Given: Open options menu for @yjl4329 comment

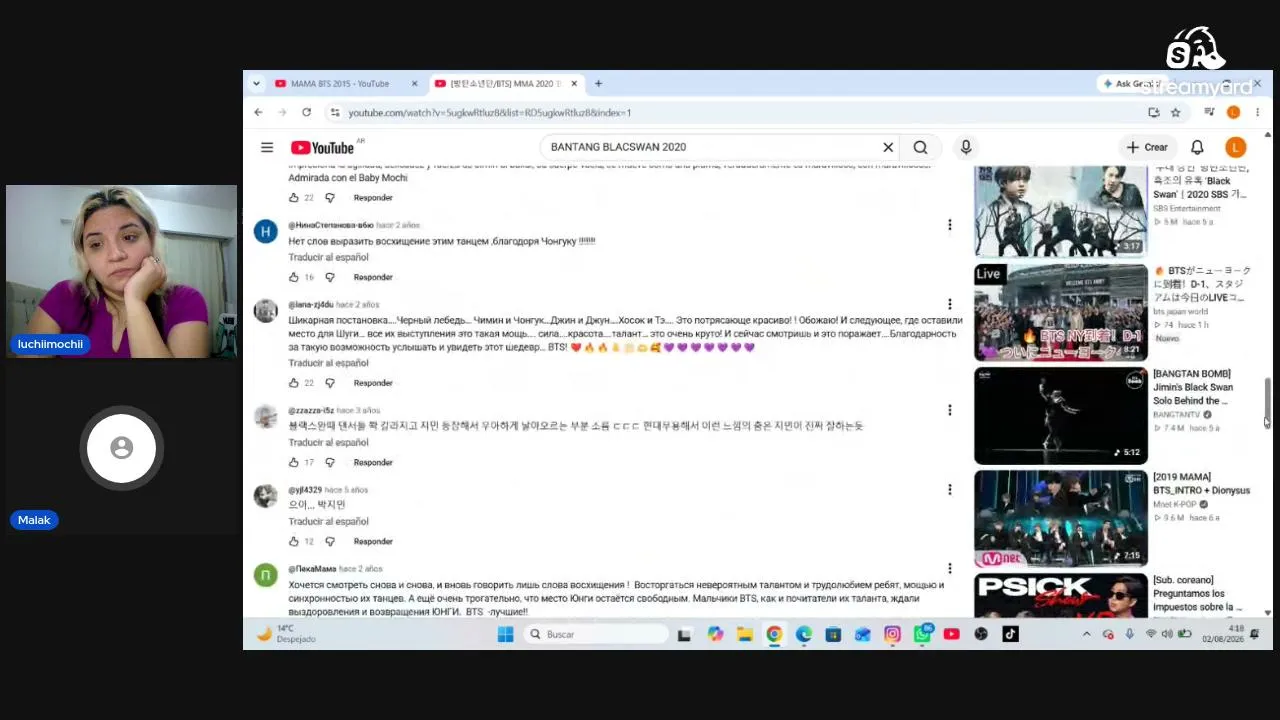Looking at the screenshot, I should pyautogui.click(x=950, y=489).
